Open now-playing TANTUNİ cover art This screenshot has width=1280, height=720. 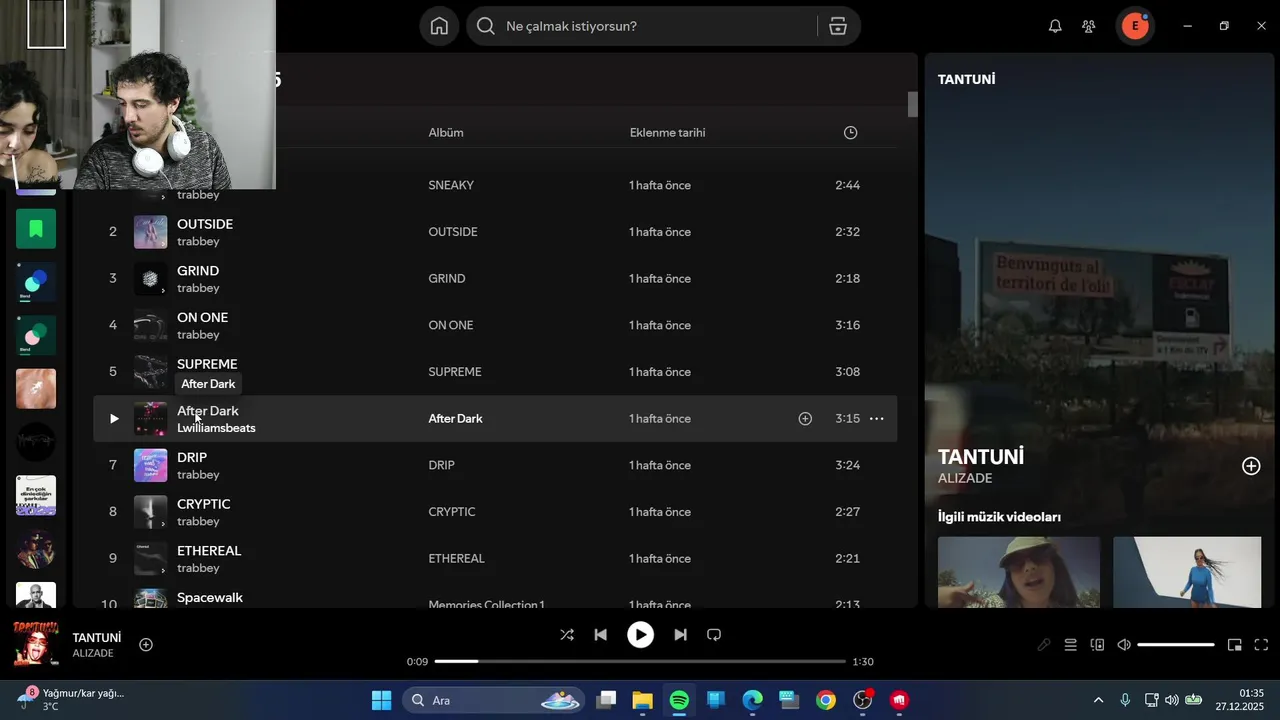(x=36, y=644)
